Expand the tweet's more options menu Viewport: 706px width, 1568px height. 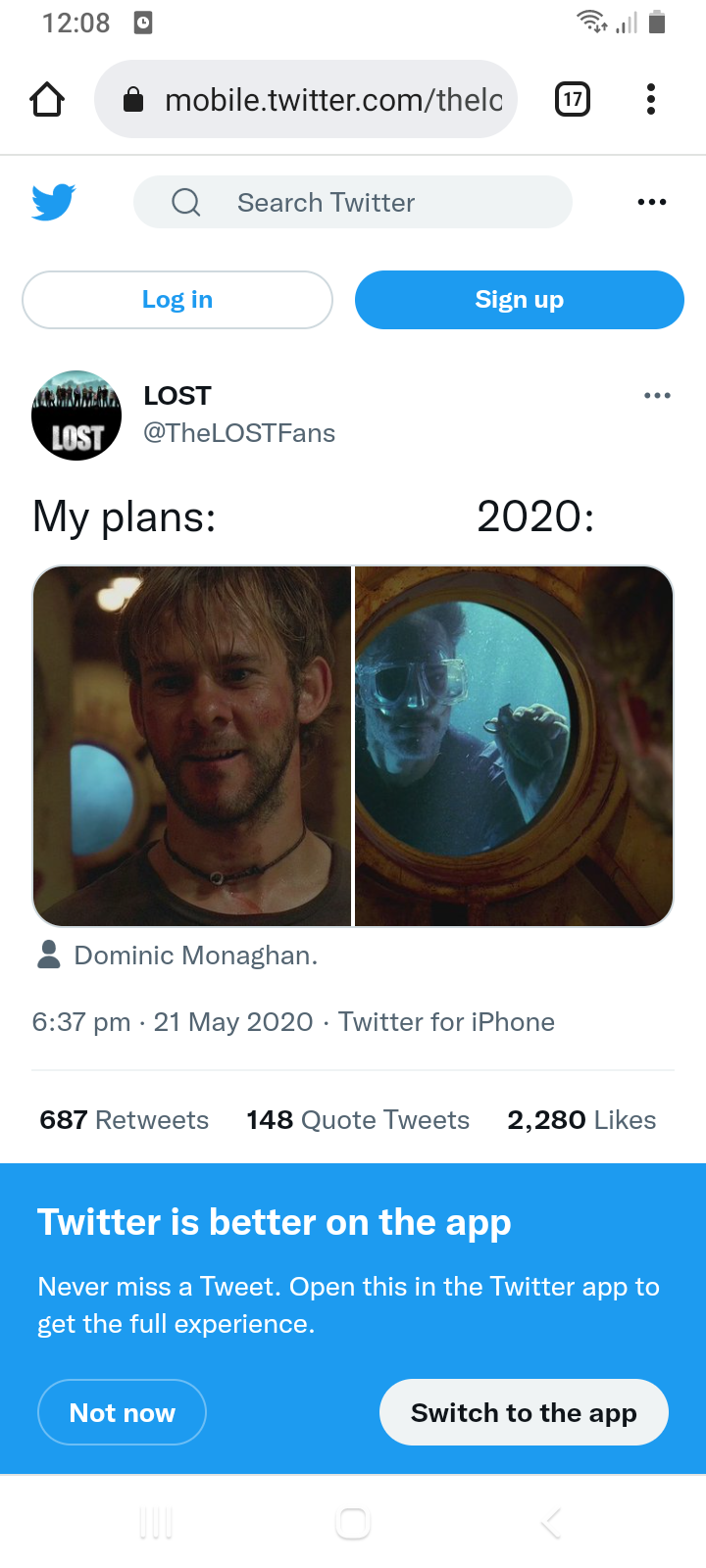click(x=657, y=396)
